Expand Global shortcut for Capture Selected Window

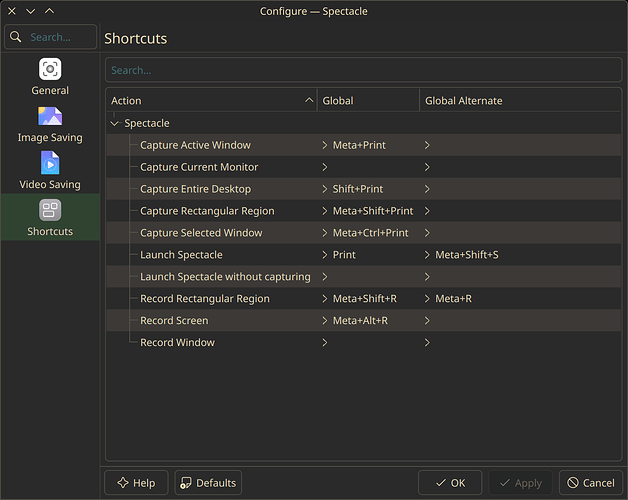[x=325, y=233]
